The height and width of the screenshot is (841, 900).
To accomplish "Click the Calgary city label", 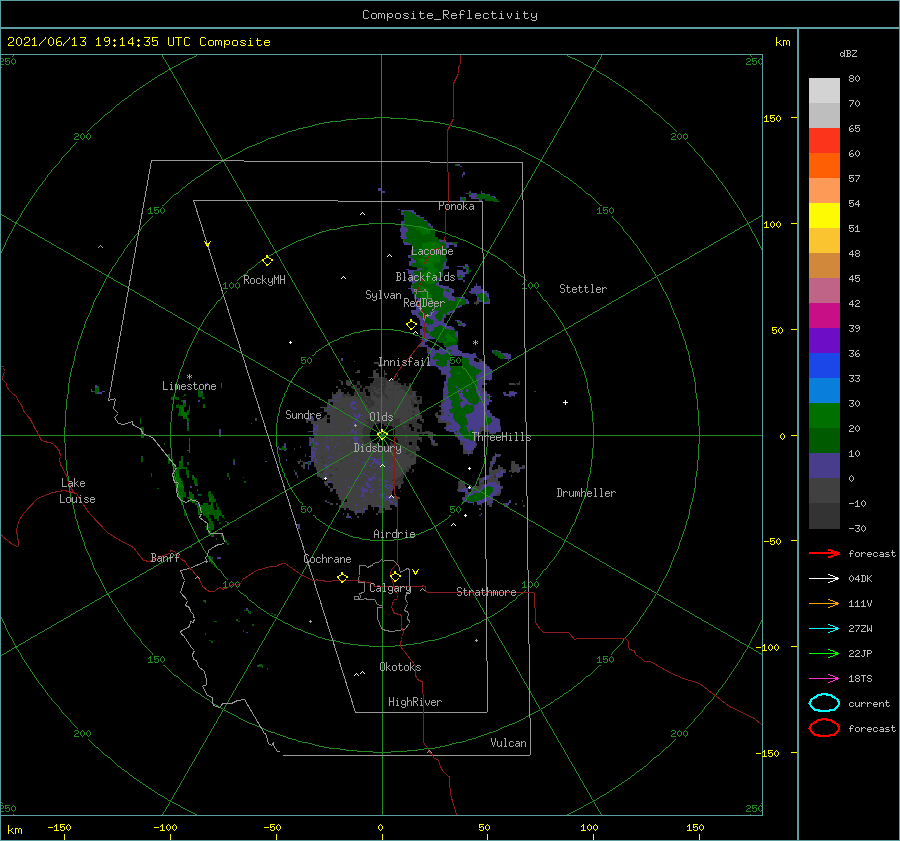I will click(x=390, y=588).
